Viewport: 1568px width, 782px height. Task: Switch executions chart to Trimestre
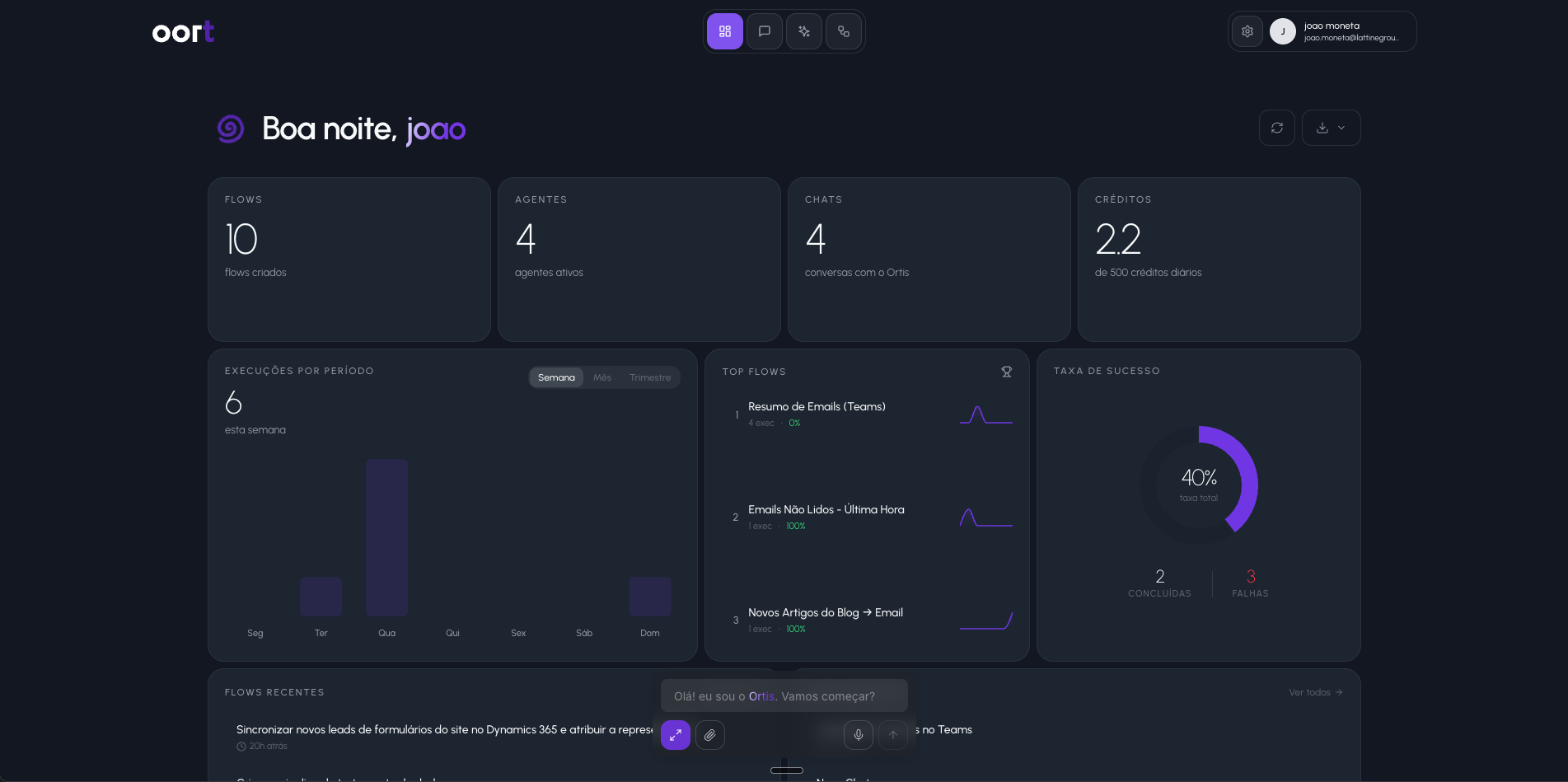649,377
